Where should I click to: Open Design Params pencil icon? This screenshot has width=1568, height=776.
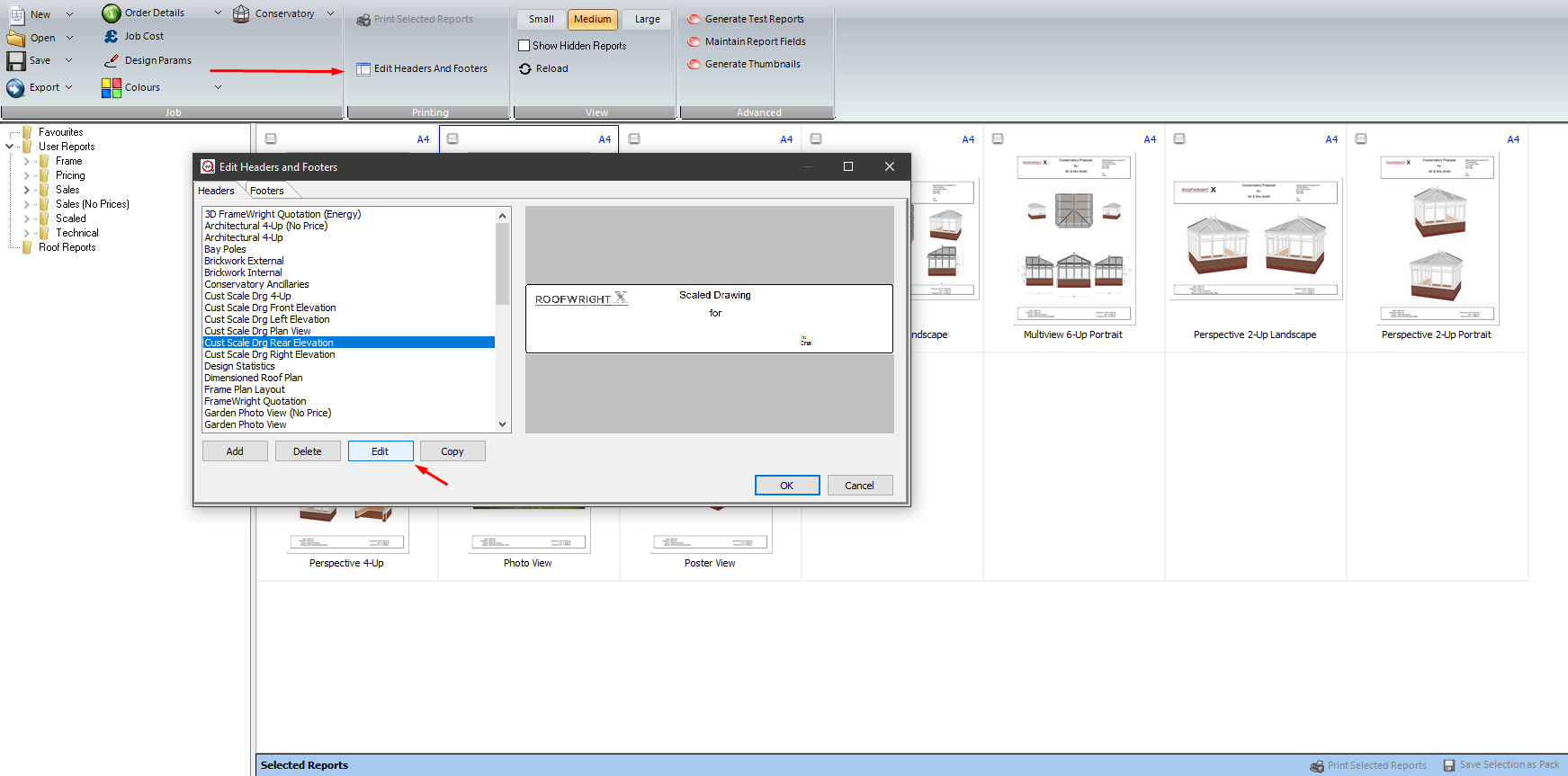[111, 60]
